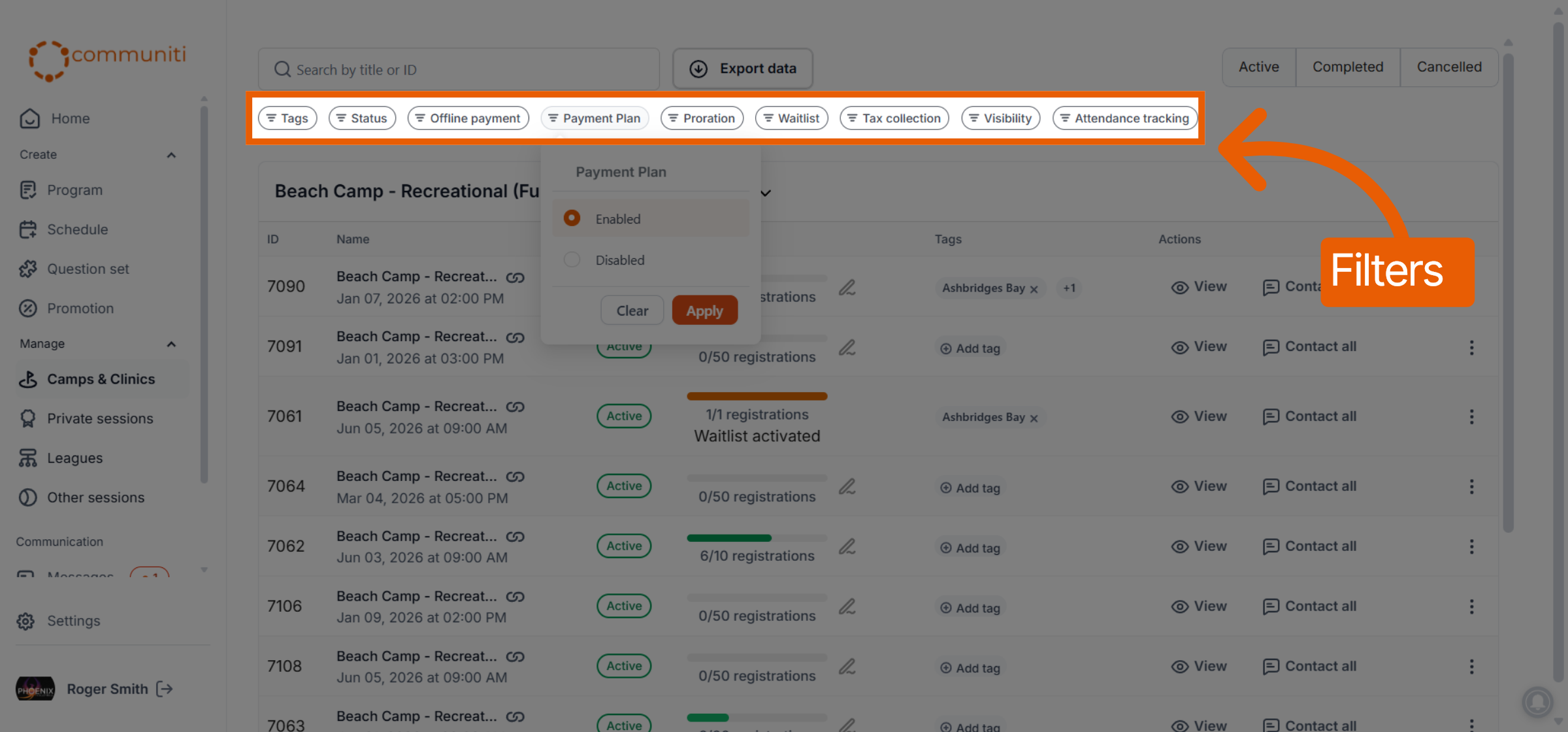Contact all for session 7091
Viewport: 1568px width, 732px height.
coord(1310,347)
